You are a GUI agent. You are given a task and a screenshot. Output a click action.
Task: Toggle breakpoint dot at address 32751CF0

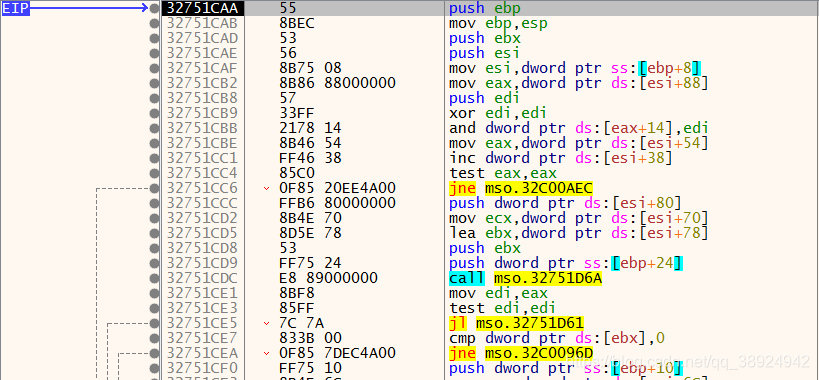tap(154, 368)
